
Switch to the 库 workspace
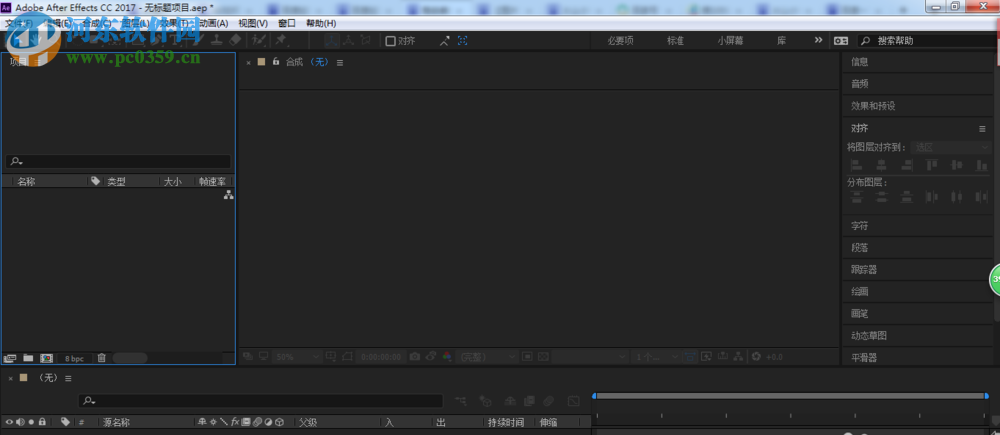781,40
